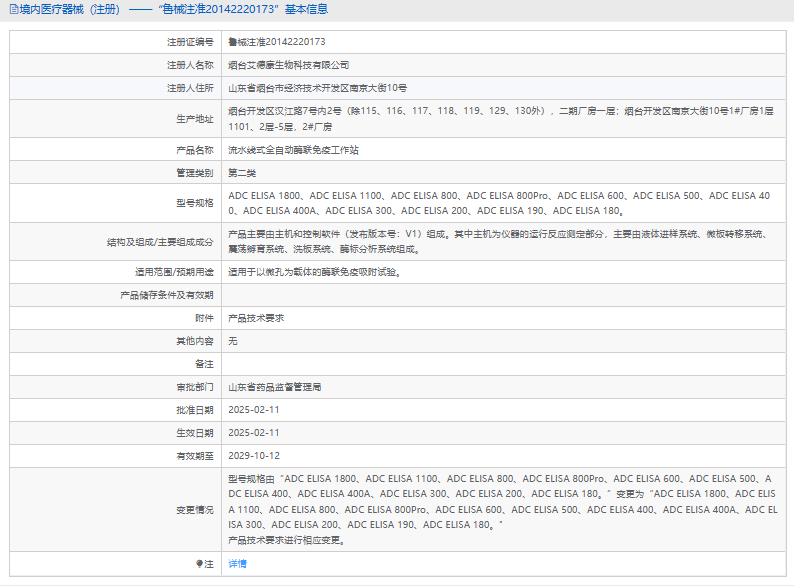Click the 产品名称 label
Screen dimensions: 794x586
(195, 150)
